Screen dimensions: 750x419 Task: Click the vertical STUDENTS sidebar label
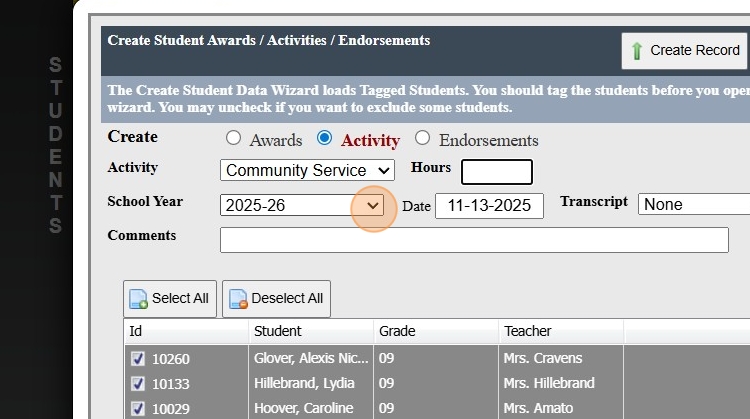tap(55, 145)
